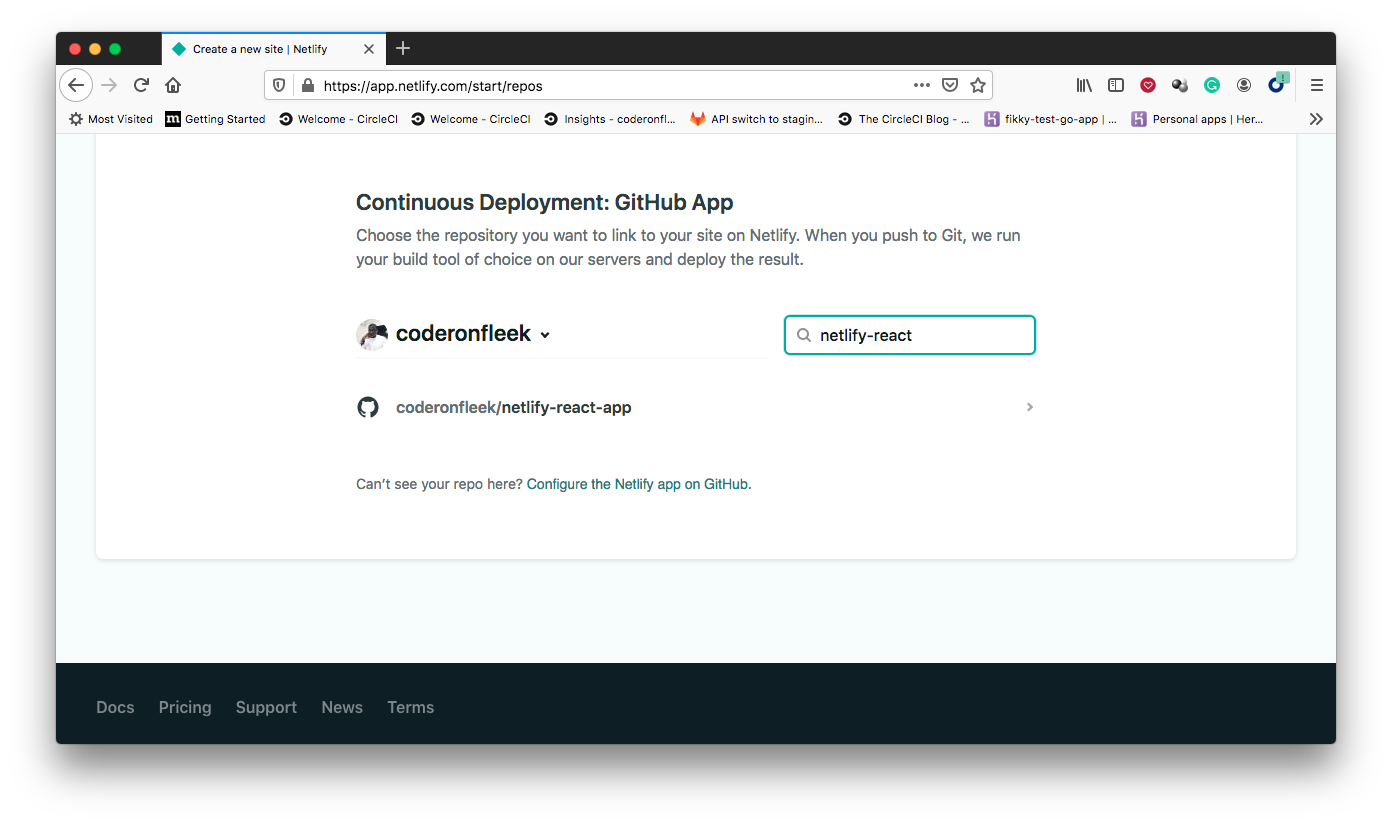Open the Pricing footer link
This screenshot has width=1392, height=824.
[185, 707]
